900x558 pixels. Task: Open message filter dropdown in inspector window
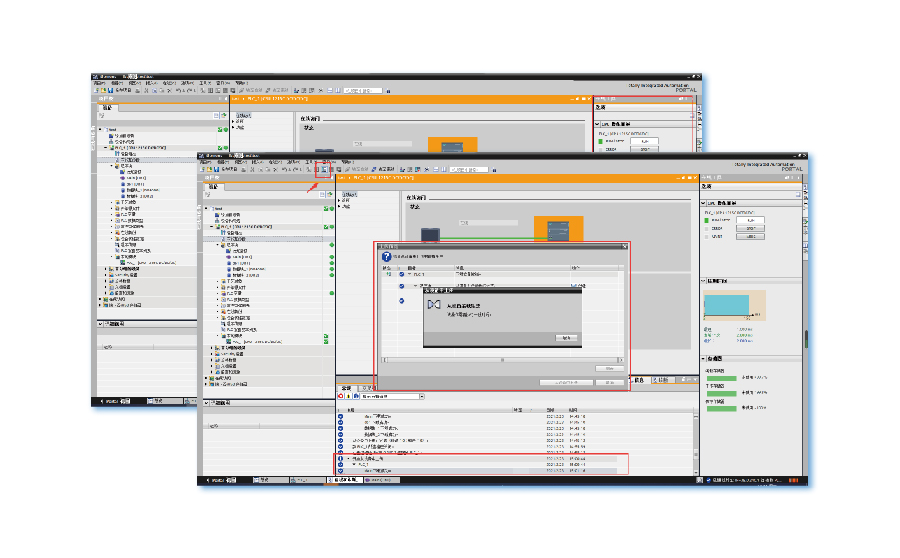tap(422, 396)
